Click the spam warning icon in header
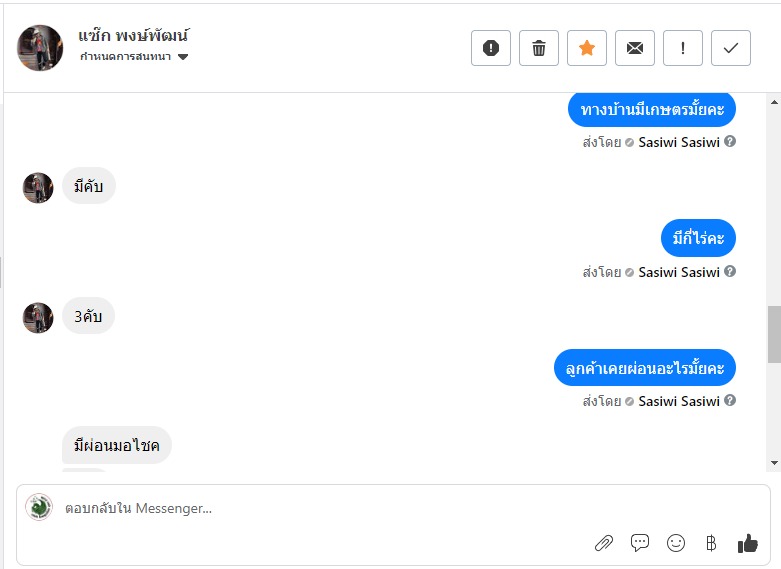Viewport: 781px width, 569px height. [491, 48]
